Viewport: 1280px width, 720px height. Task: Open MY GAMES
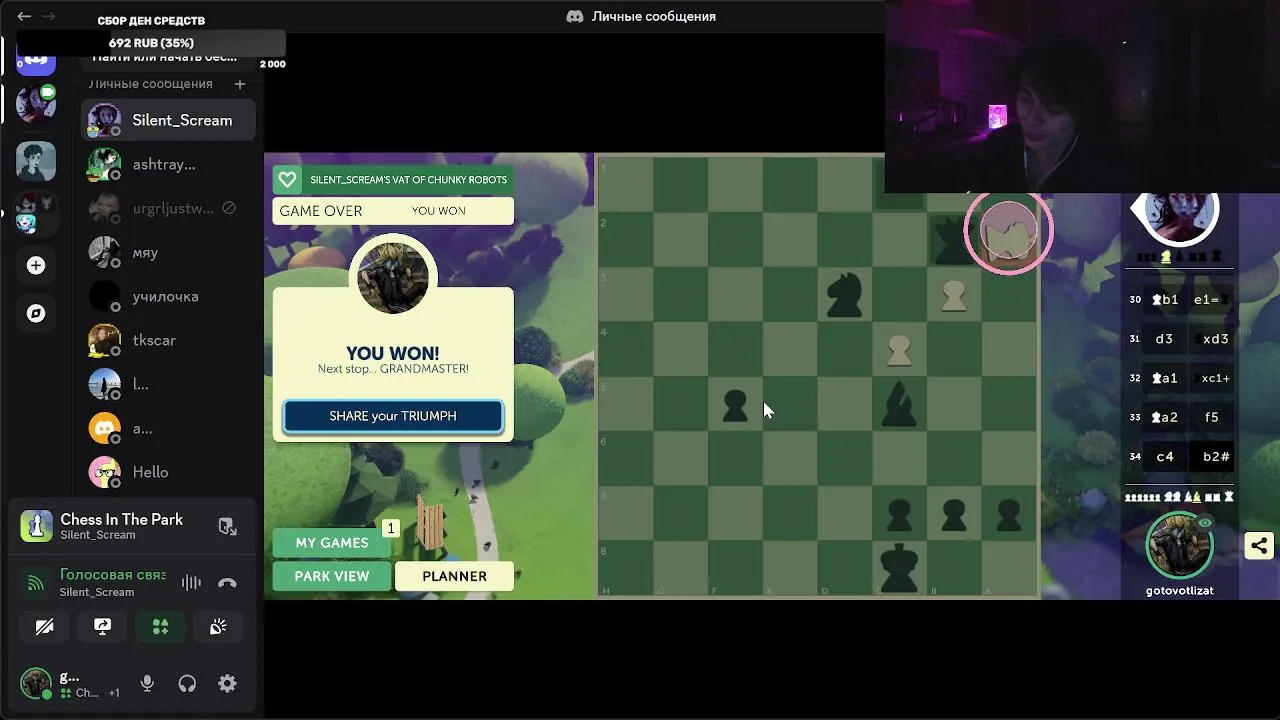click(x=332, y=543)
